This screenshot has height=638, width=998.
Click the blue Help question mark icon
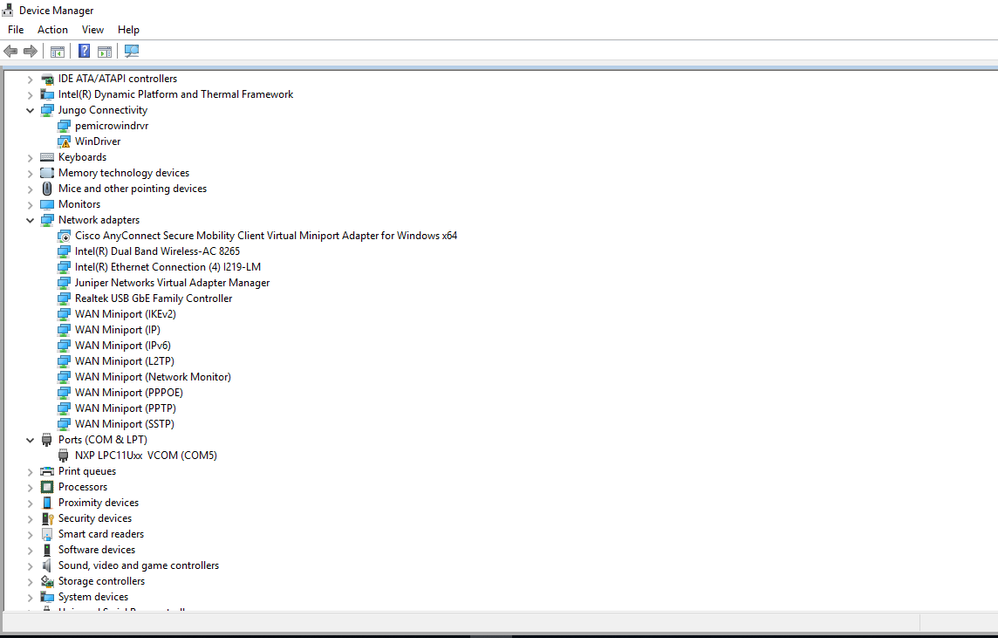[84, 51]
